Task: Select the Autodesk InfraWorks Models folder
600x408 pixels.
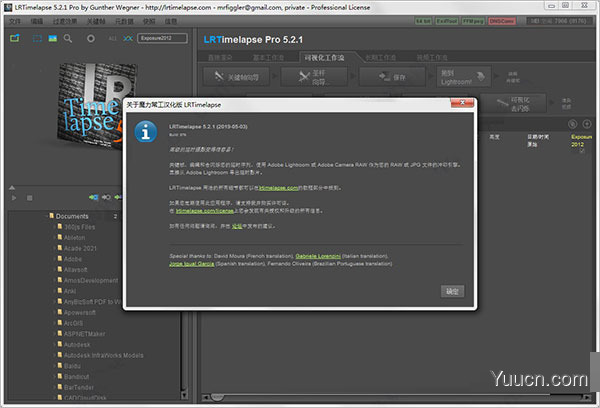Action: pos(103,356)
